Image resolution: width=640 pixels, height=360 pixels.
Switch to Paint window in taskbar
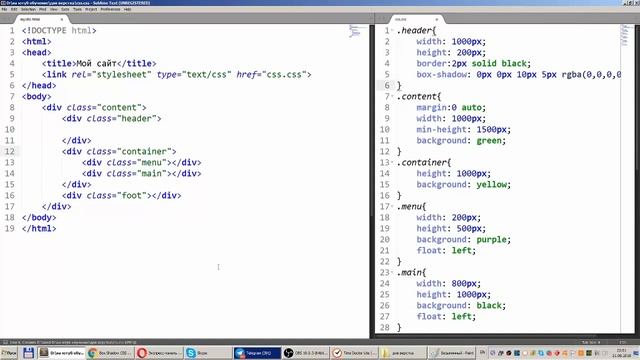pos(452,353)
